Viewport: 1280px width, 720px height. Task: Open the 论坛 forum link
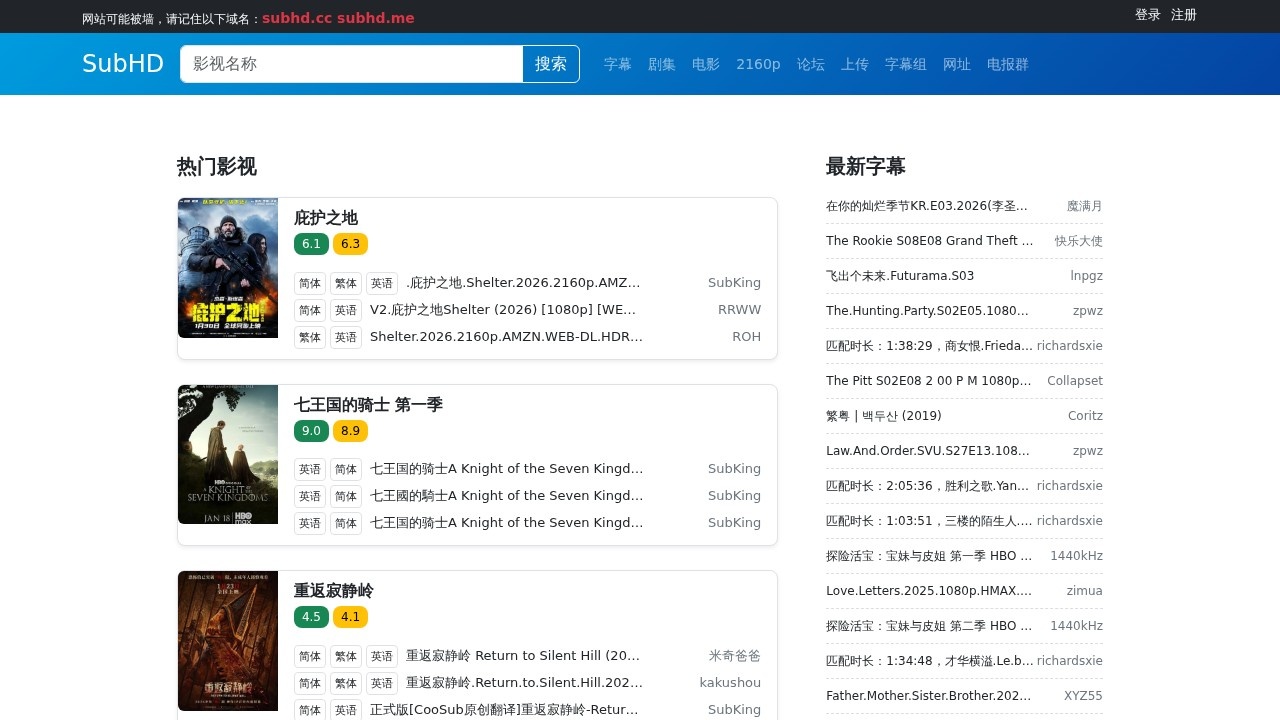810,64
